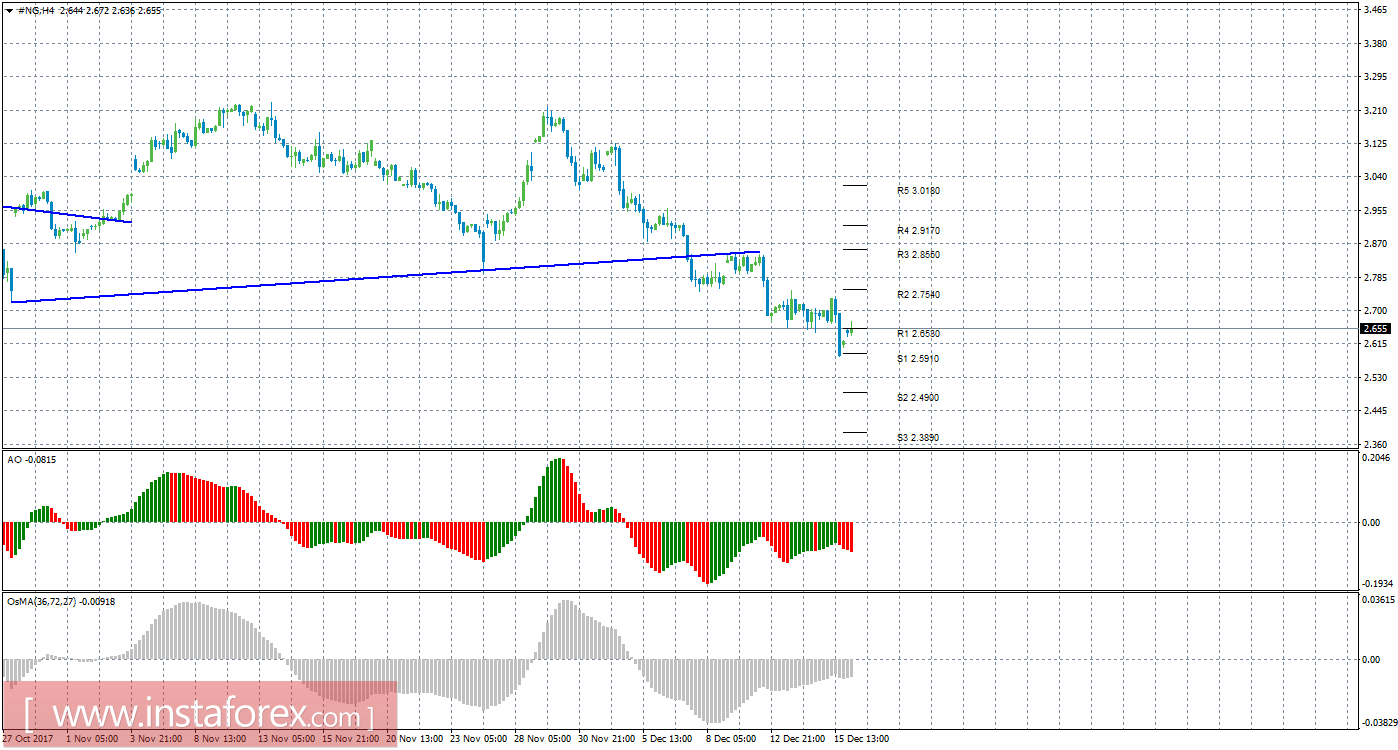Click the 15 Nov 21:00 time label
The image size is (1398, 750).
pyautogui.click(x=350, y=739)
